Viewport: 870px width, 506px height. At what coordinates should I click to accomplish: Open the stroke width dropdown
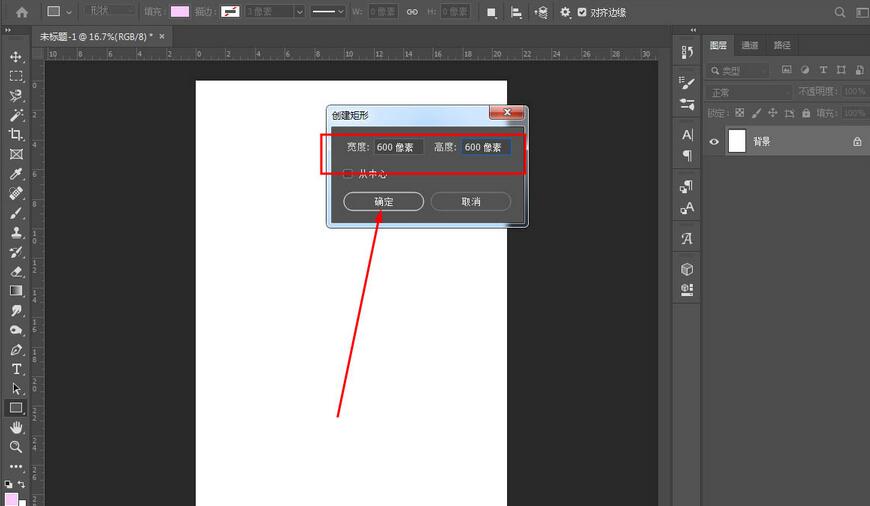[300, 12]
